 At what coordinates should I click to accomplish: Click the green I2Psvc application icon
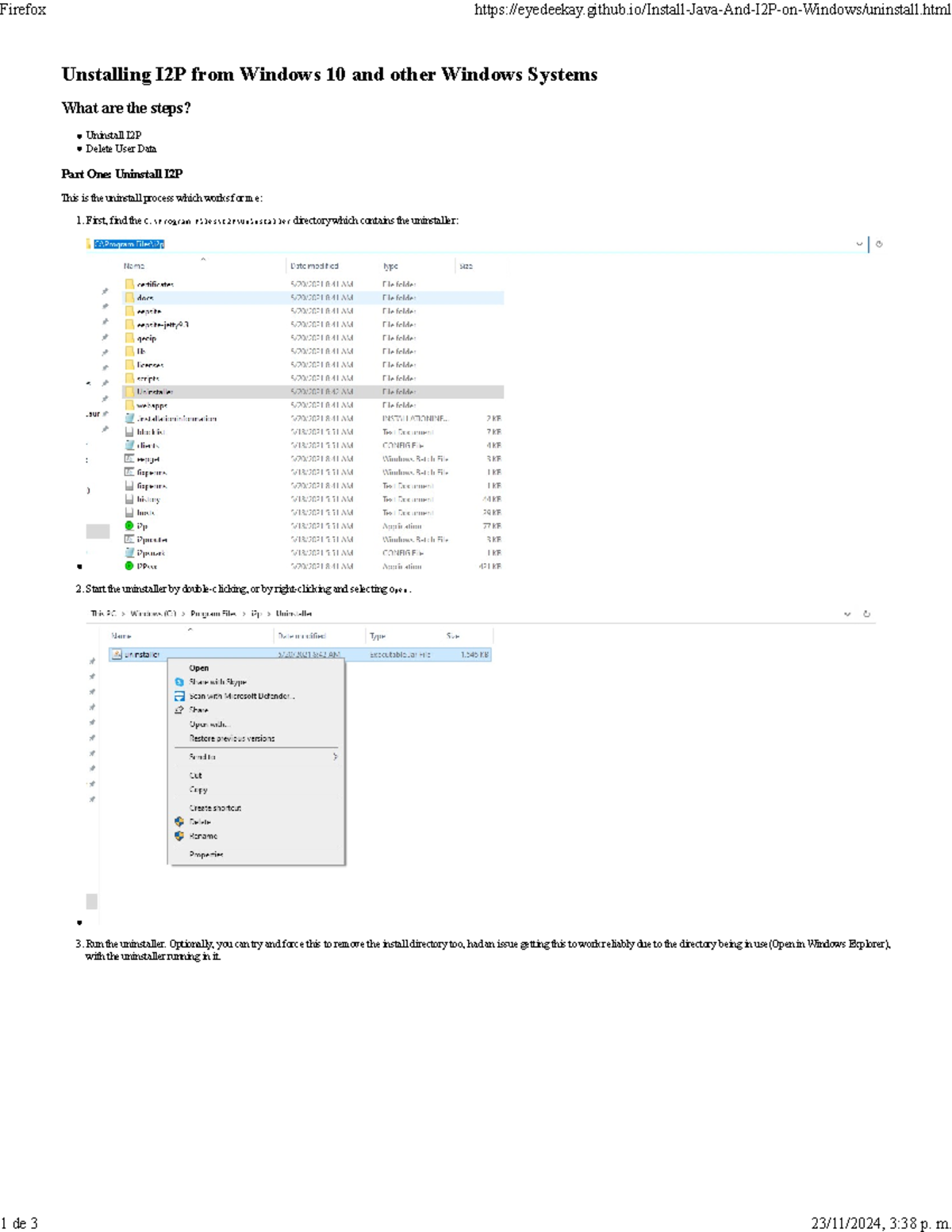129,566
